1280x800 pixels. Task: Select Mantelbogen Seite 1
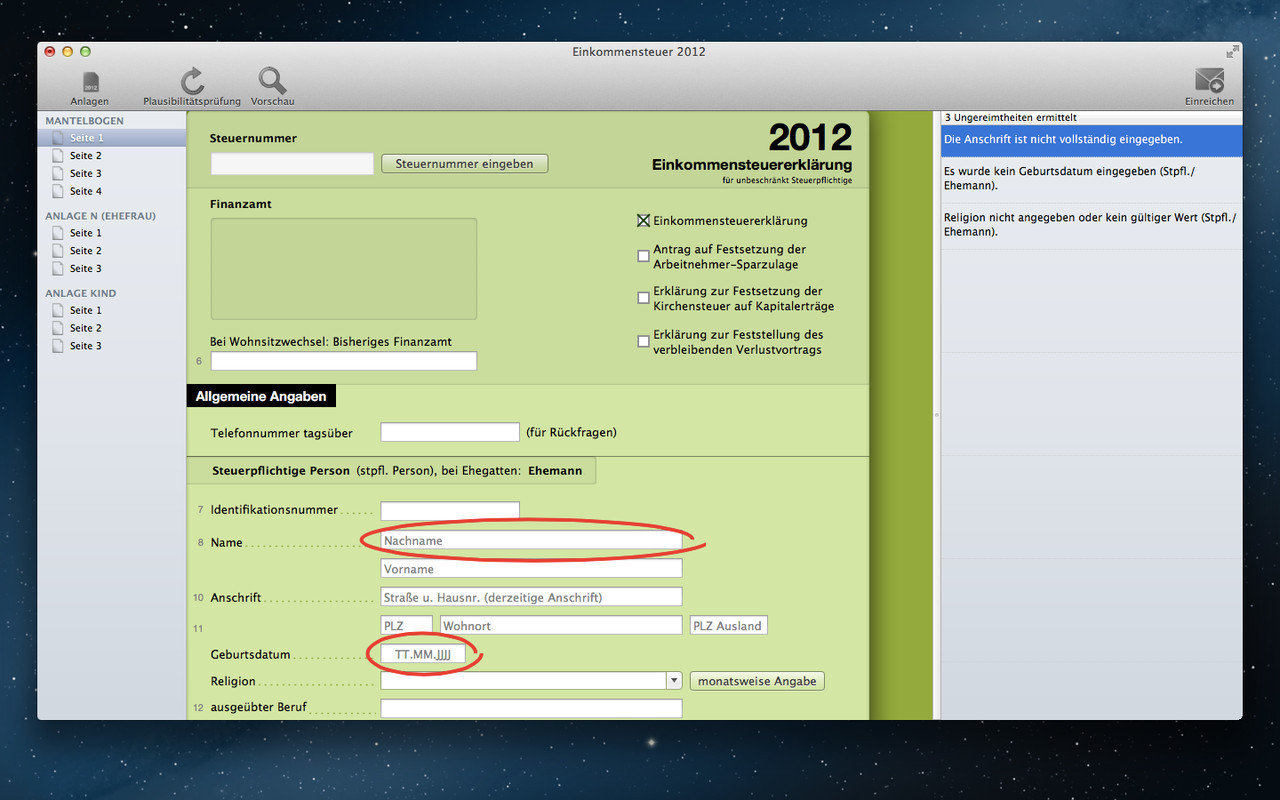112,138
